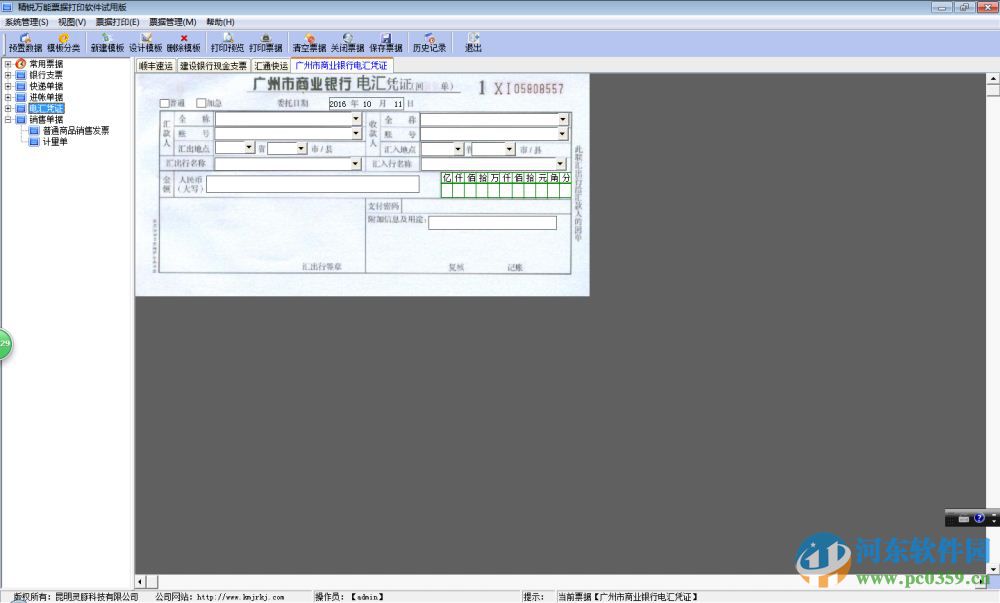Select 普通商品销售发票 tree item
Screen dimensions: 1000x603
(76, 131)
